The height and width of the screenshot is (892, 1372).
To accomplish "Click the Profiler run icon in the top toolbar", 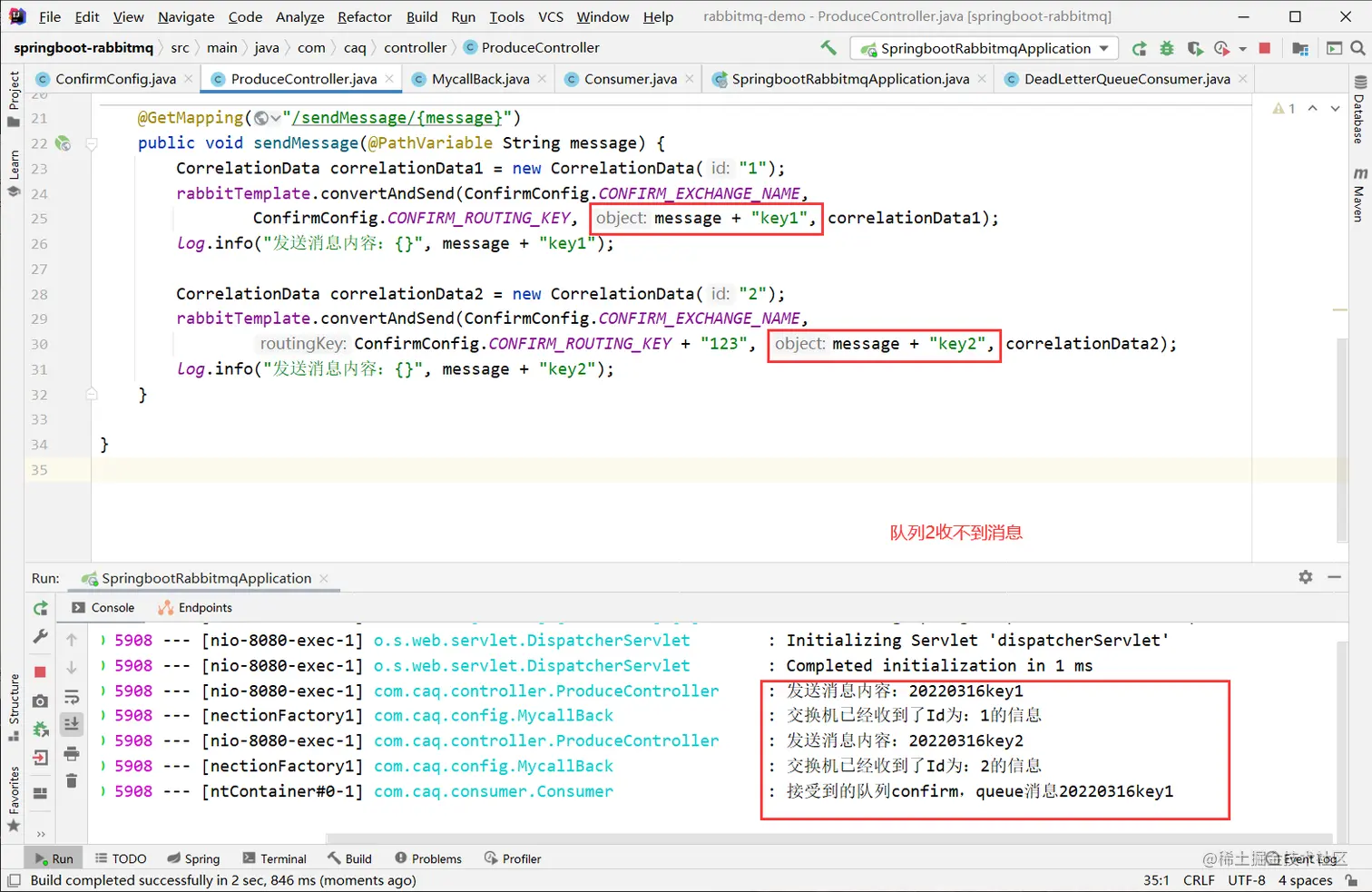I will [1221, 48].
